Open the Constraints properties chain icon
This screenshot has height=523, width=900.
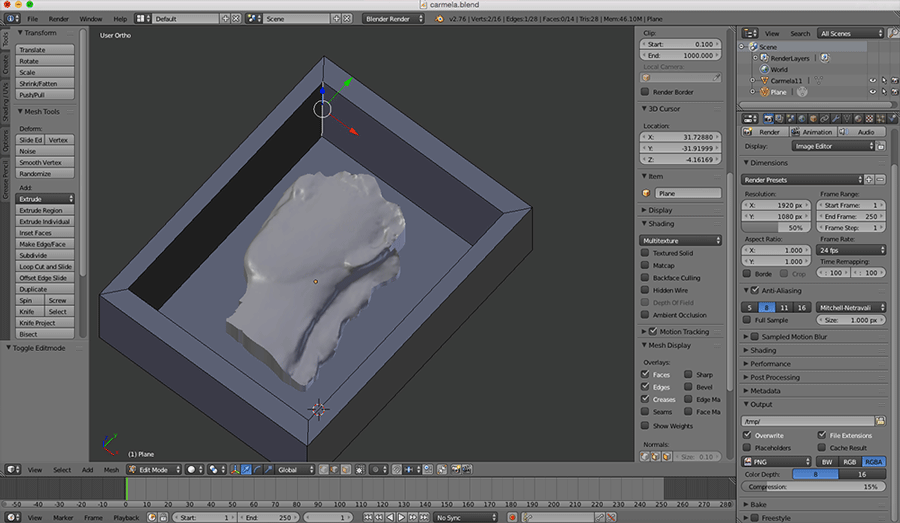[825, 119]
